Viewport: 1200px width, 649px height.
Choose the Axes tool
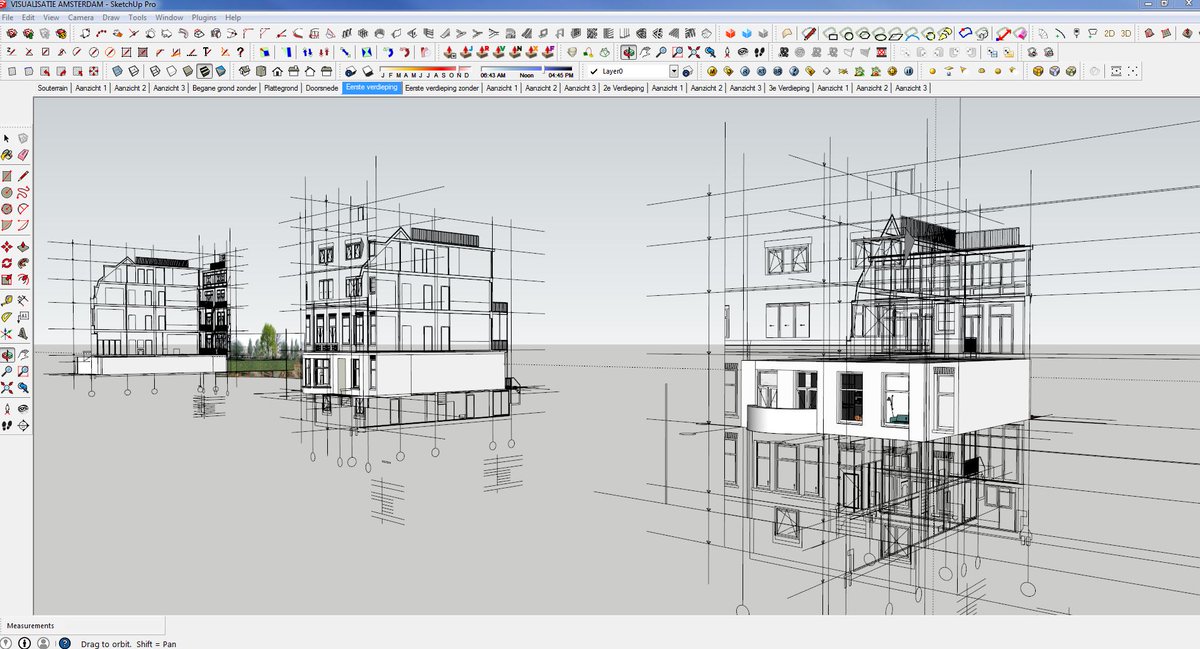7,335
